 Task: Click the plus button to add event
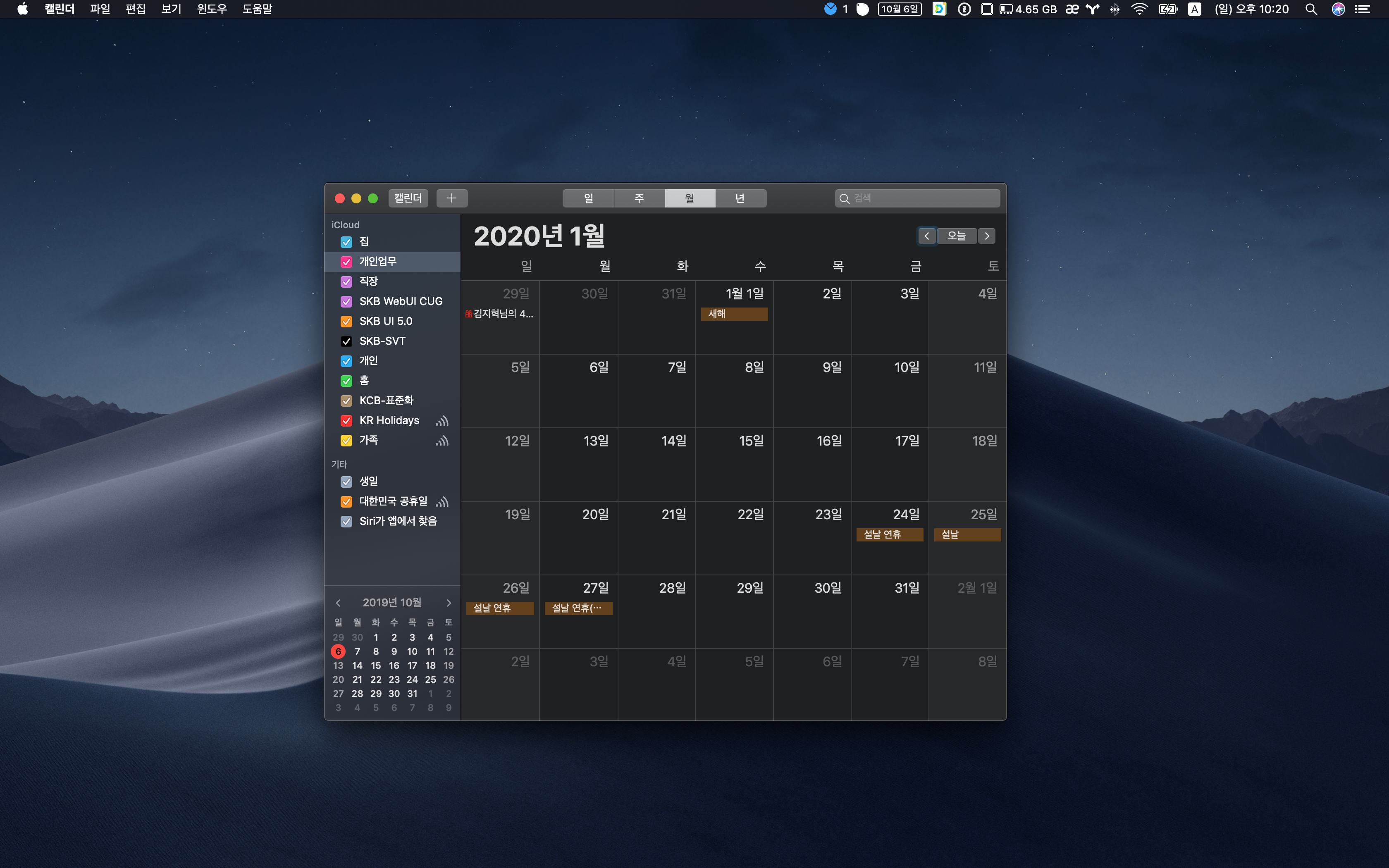pos(452,198)
